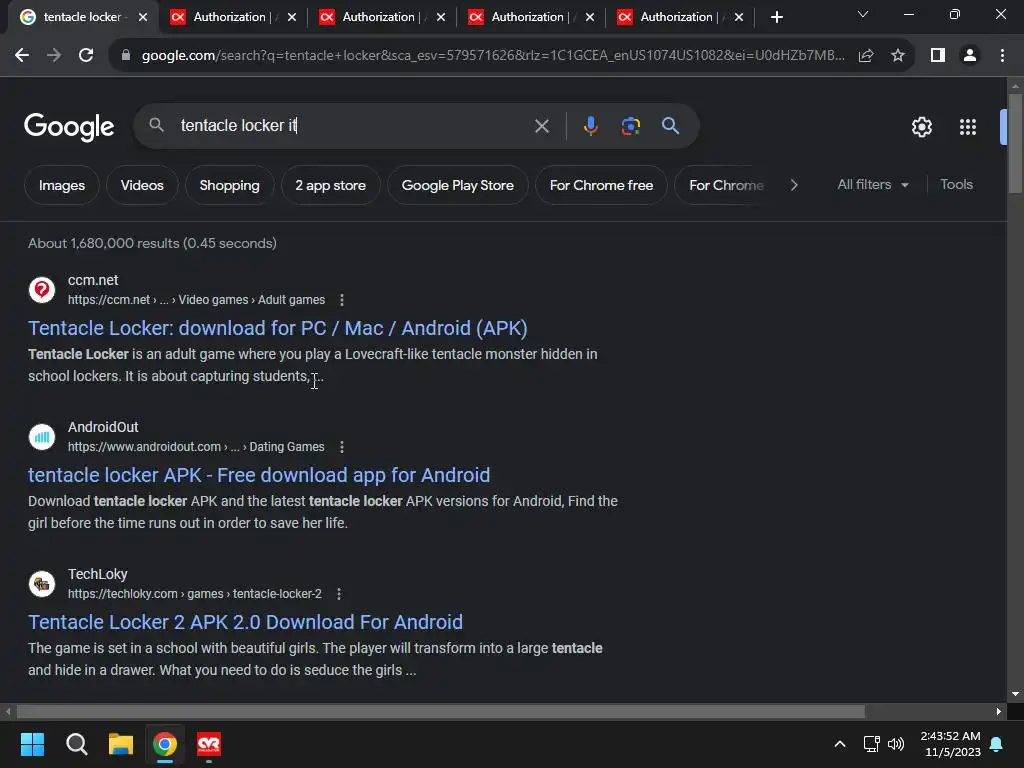Open the Chrome profile avatar

pos(970,56)
